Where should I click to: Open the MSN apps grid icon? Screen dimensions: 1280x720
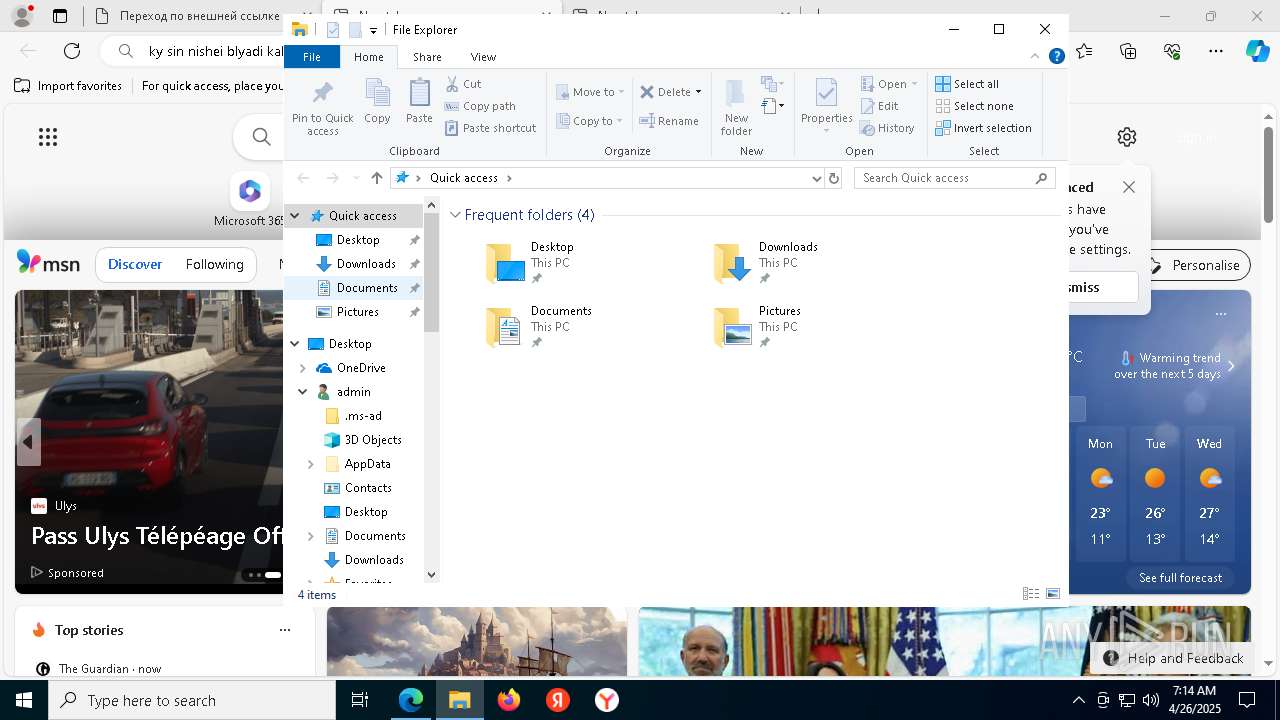48,137
